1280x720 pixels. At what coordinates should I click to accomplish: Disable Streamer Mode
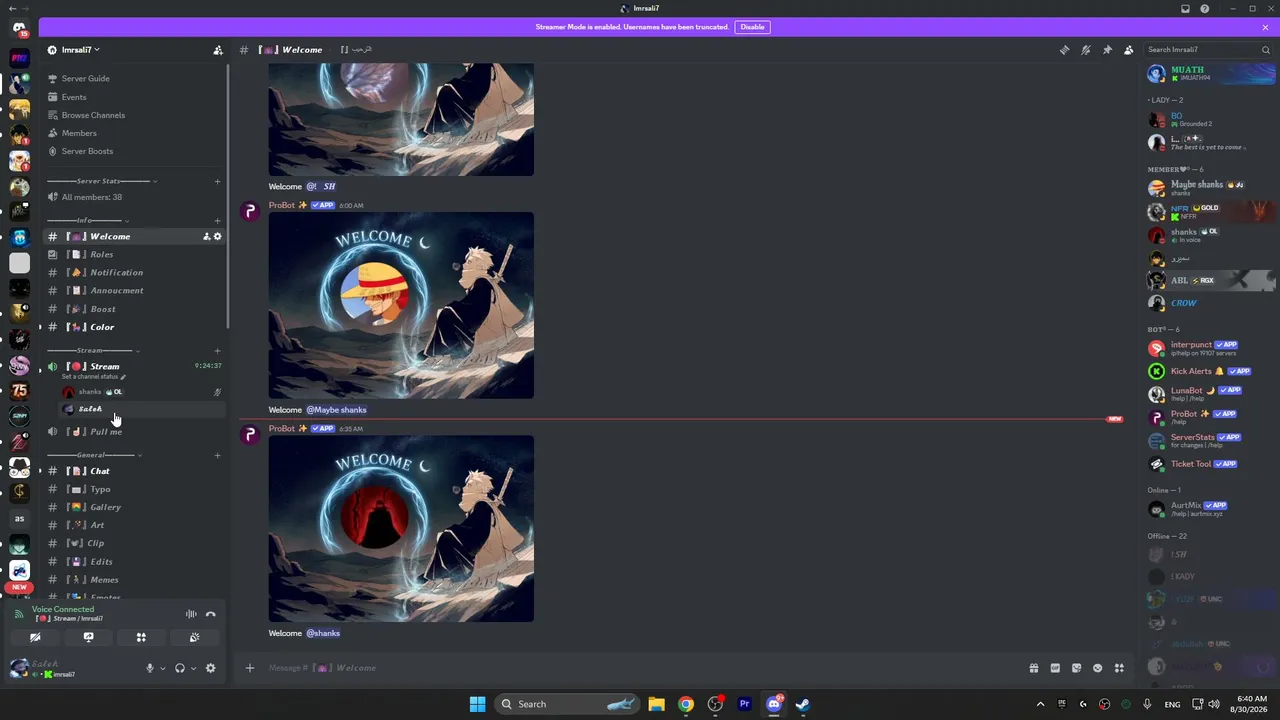752,27
